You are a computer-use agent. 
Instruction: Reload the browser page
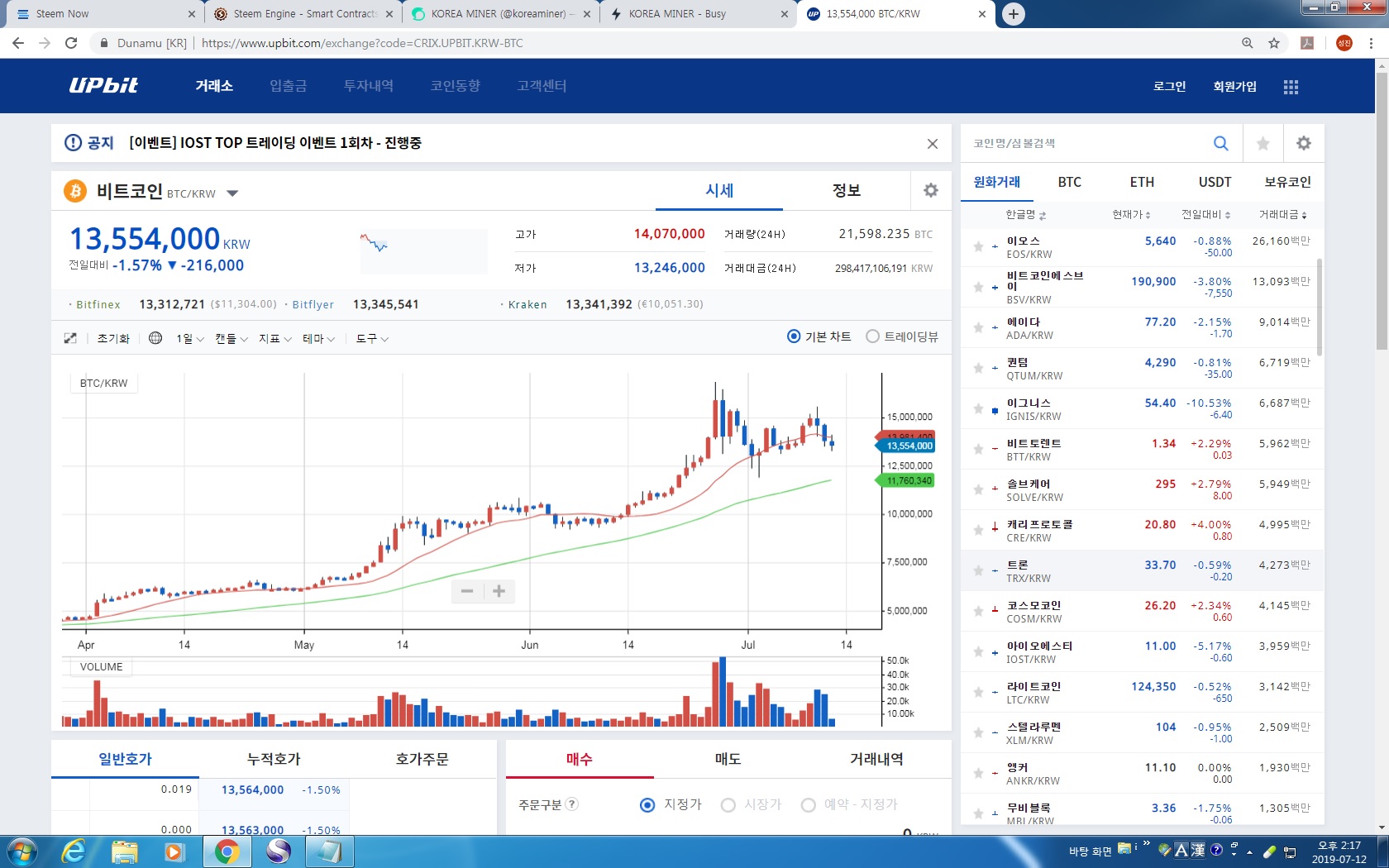(x=71, y=43)
